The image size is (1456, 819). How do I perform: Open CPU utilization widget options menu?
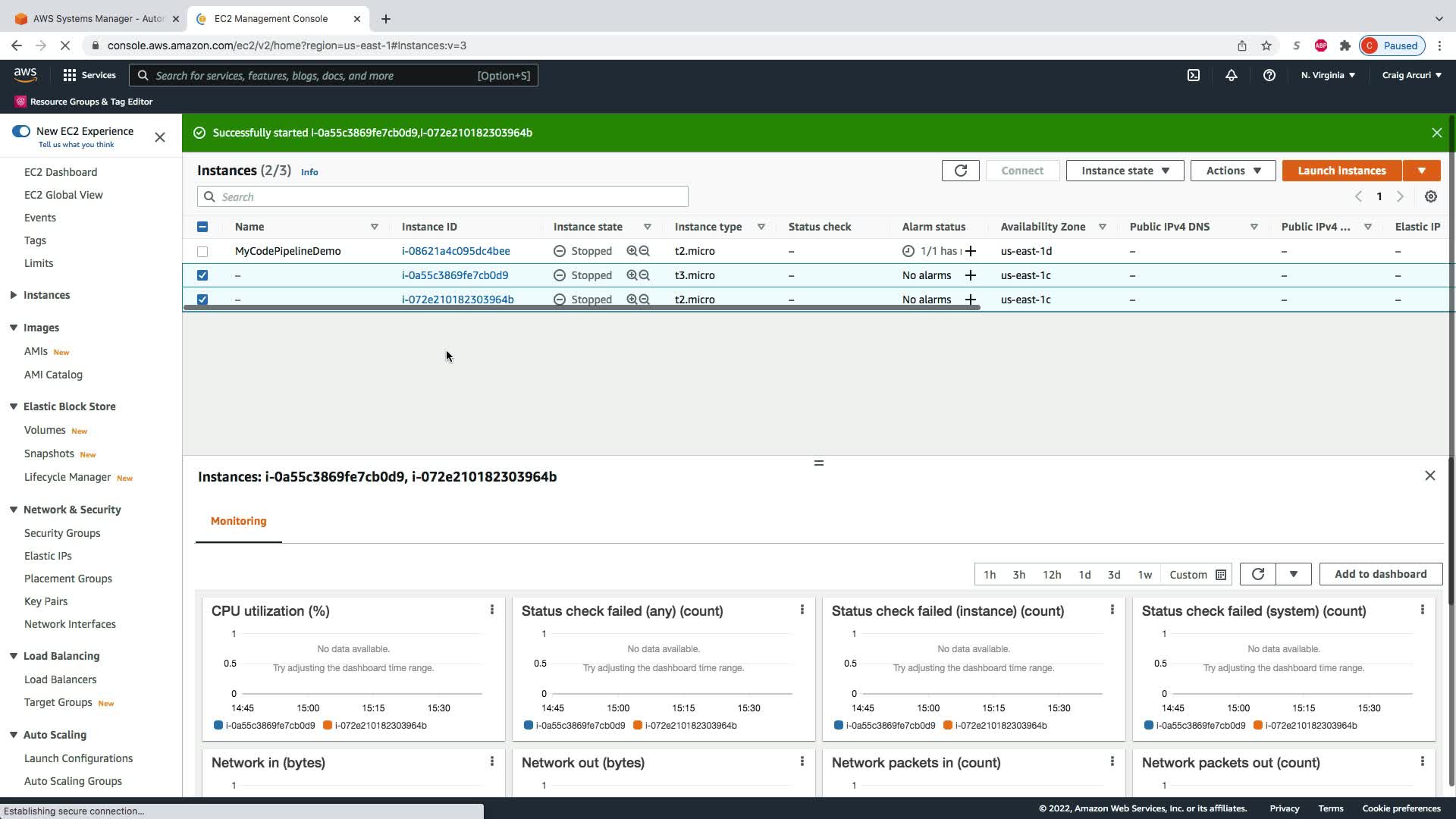pyautogui.click(x=491, y=610)
